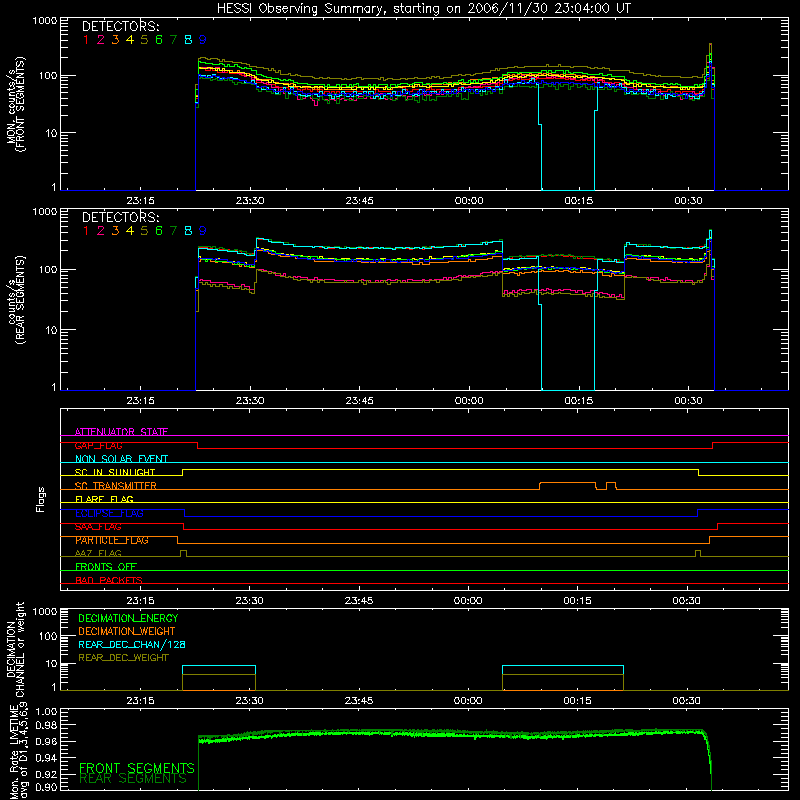Image resolution: width=800 pixels, height=800 pixels.
Task: Click the PARTICLE_FLAG label
Action: (x=112, y=540)
